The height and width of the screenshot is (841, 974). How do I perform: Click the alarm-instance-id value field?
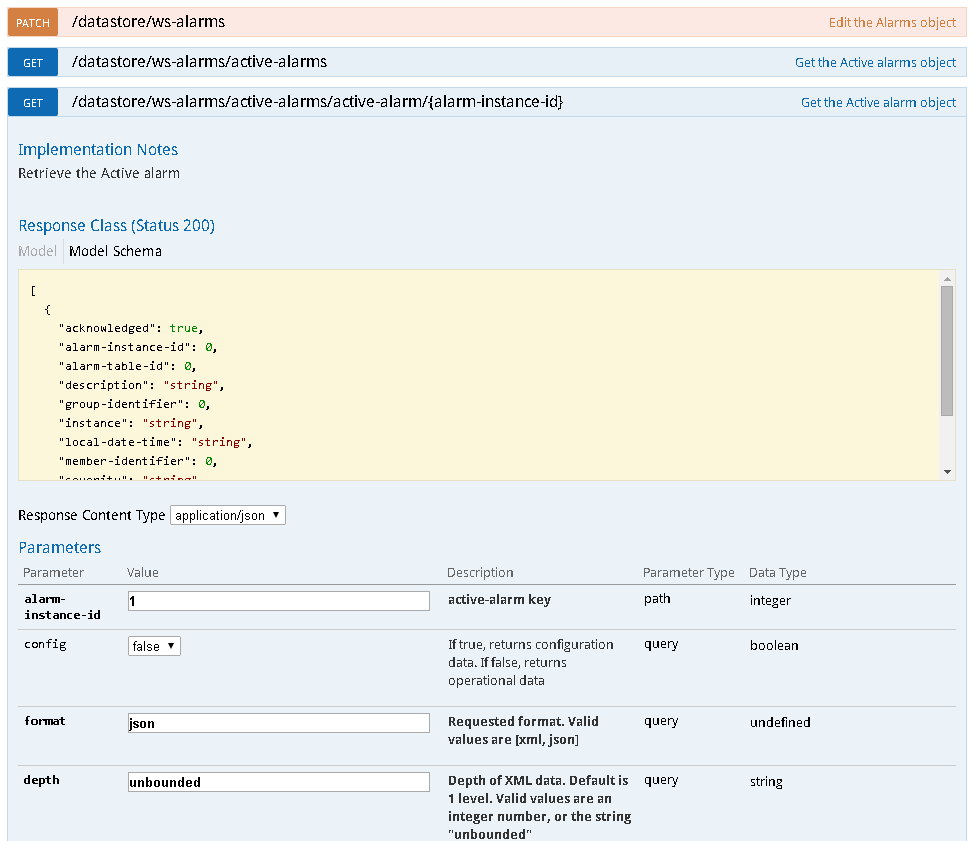point(278,601)
